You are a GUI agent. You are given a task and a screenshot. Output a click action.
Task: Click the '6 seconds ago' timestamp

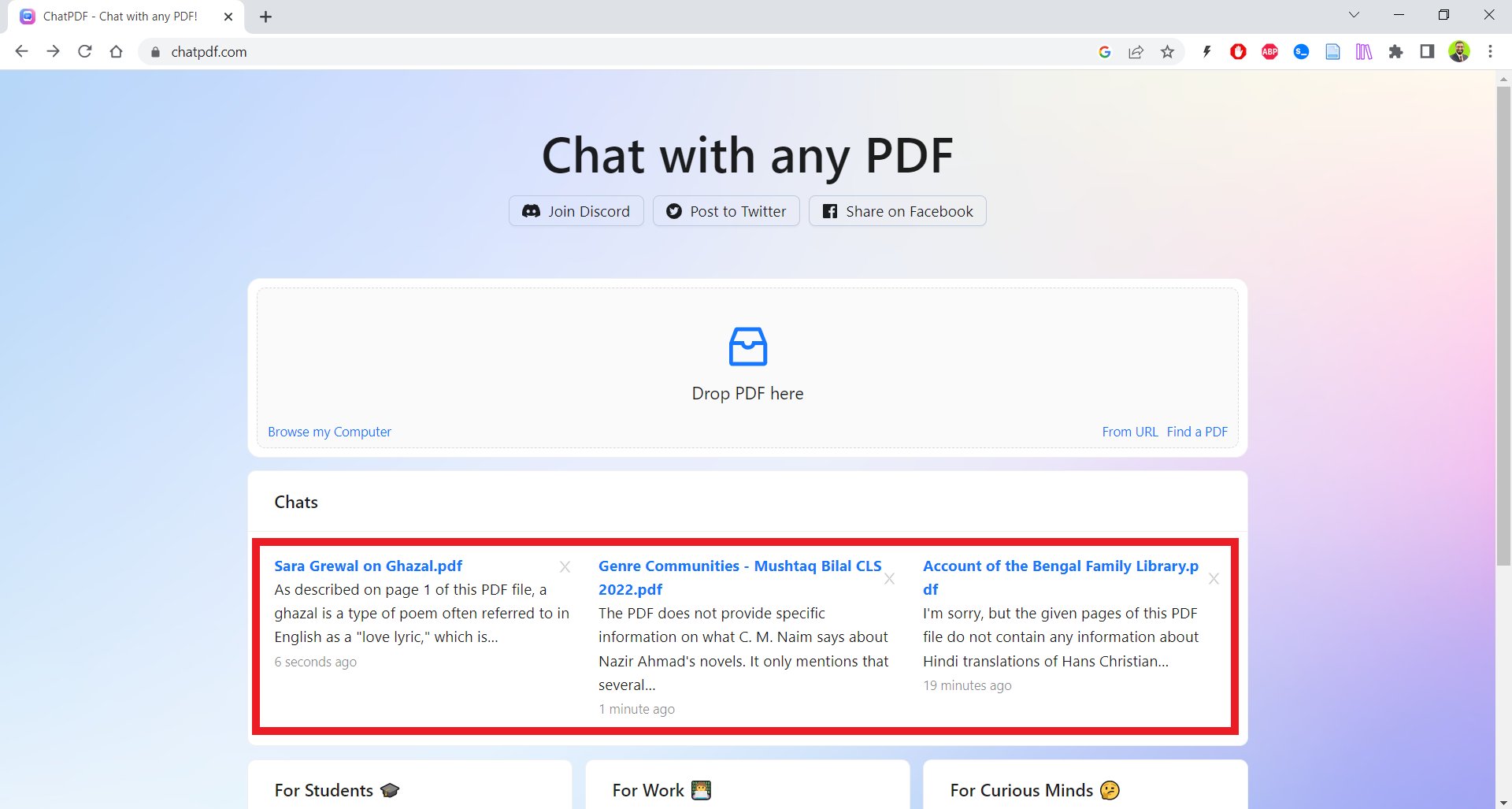point(315,662)
